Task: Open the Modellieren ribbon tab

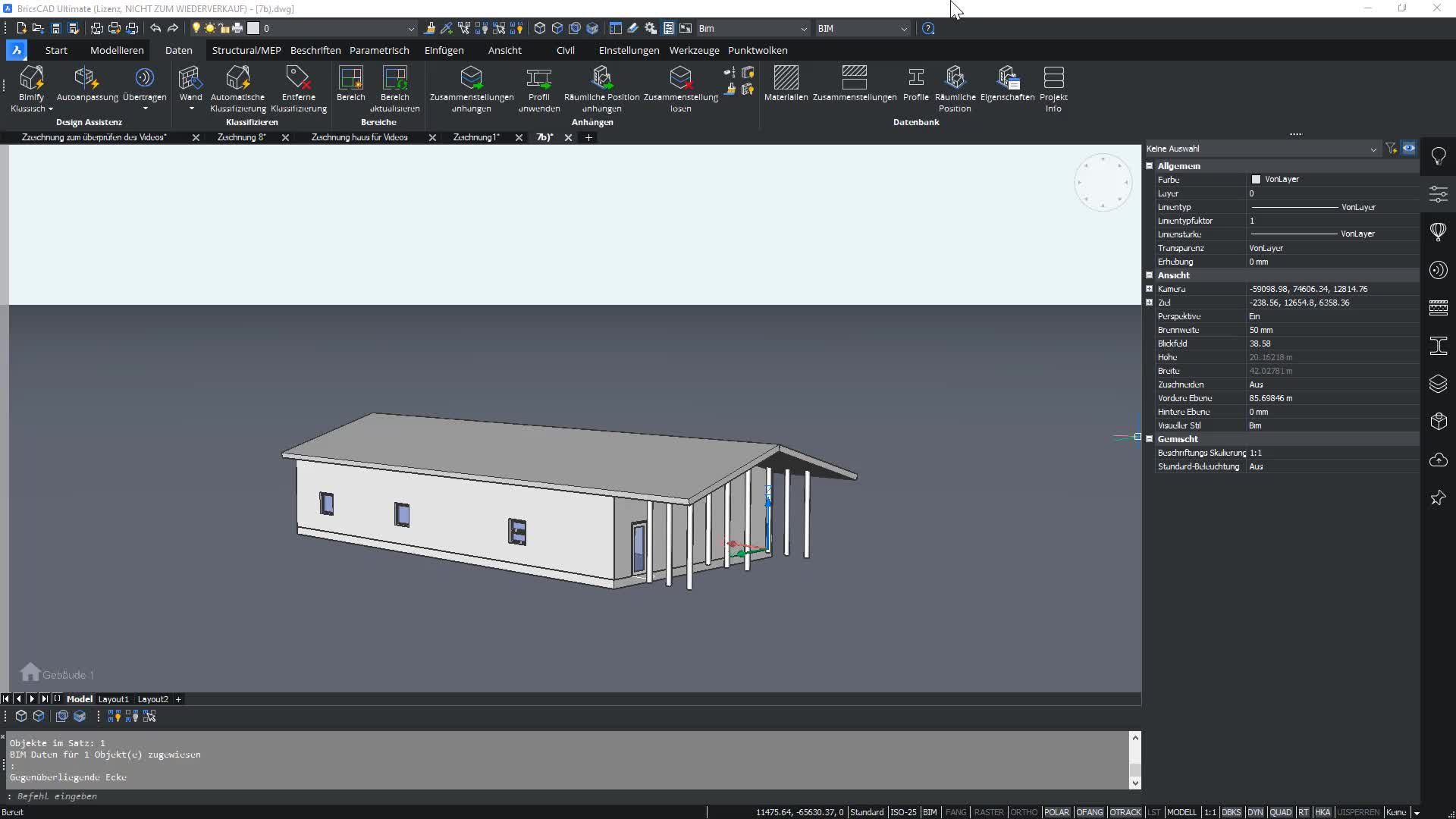Action: coord(117,50)
